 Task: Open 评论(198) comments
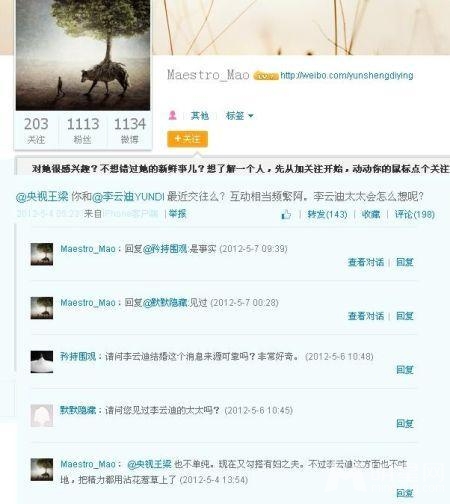point(414,214)
